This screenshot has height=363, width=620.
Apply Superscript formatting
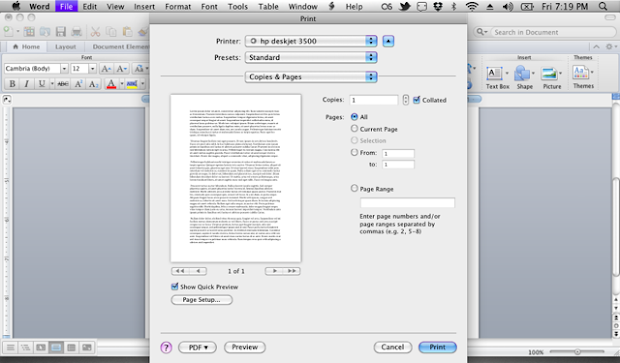point(78,83)
